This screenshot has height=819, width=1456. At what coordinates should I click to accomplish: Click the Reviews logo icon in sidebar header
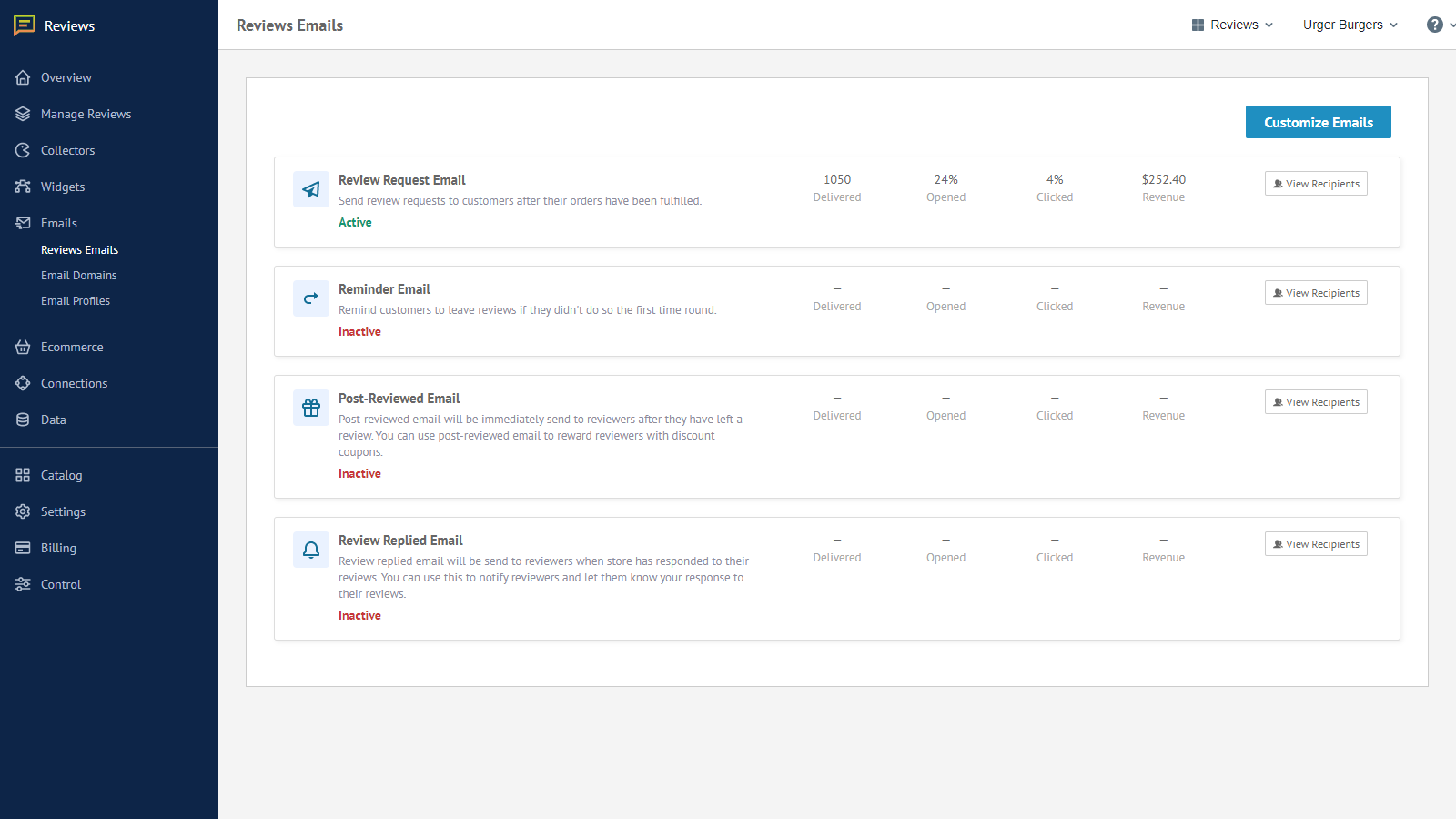[x=25, y=25]
